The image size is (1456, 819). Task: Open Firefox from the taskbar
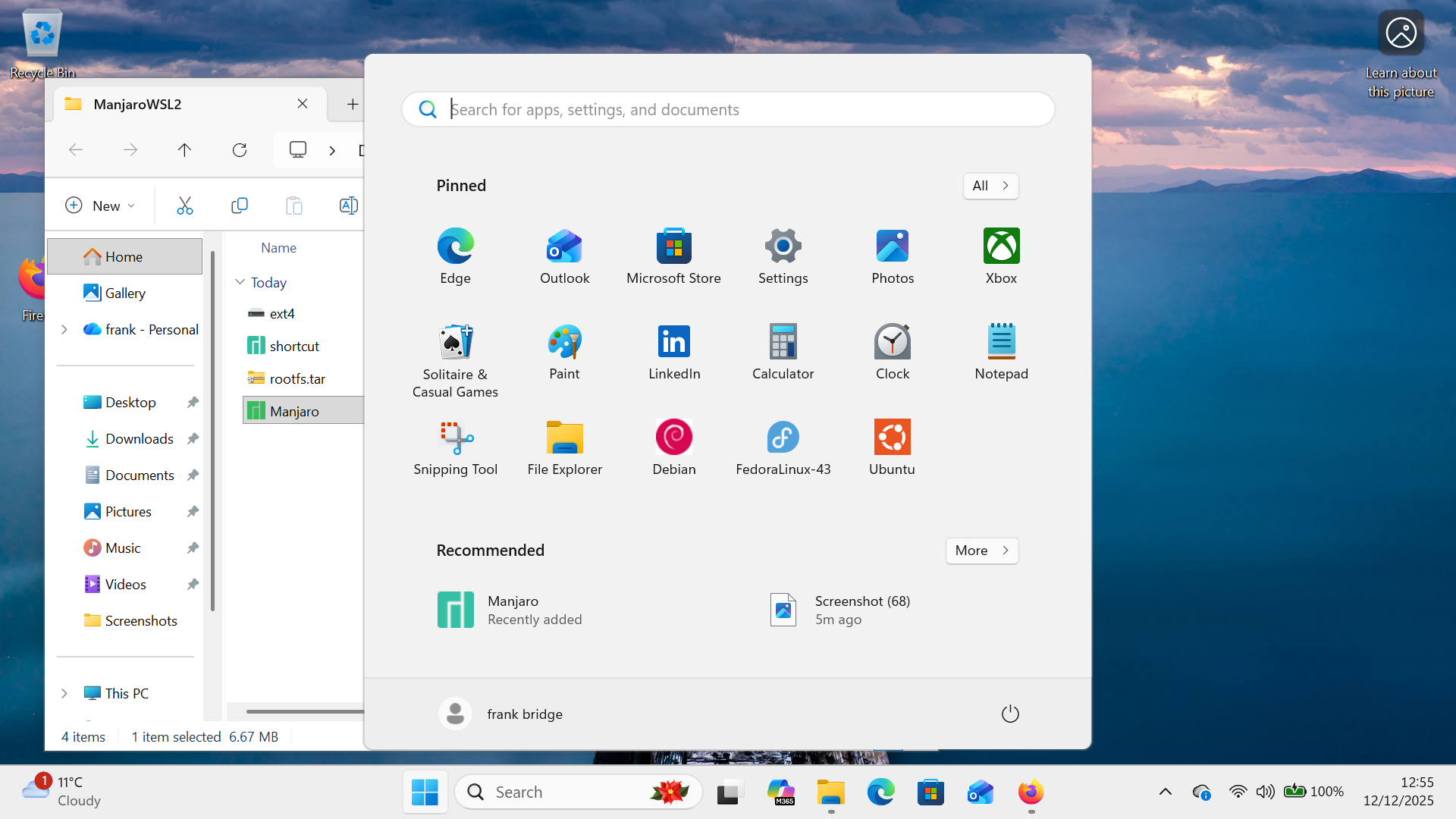pos(1031,792)
